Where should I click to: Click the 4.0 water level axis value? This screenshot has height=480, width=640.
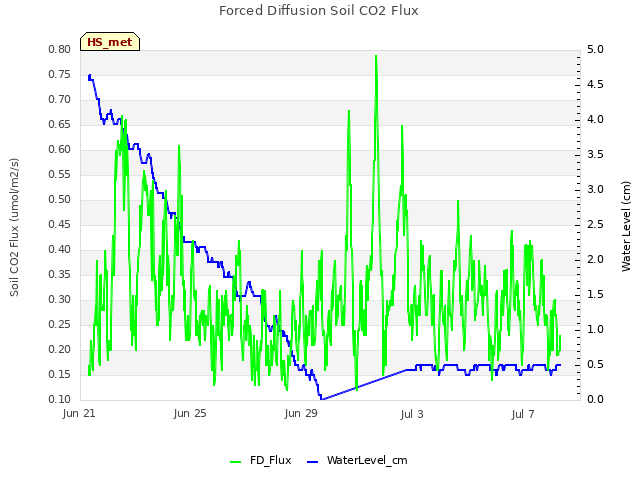pyautogui.click(x=595, y=119)
